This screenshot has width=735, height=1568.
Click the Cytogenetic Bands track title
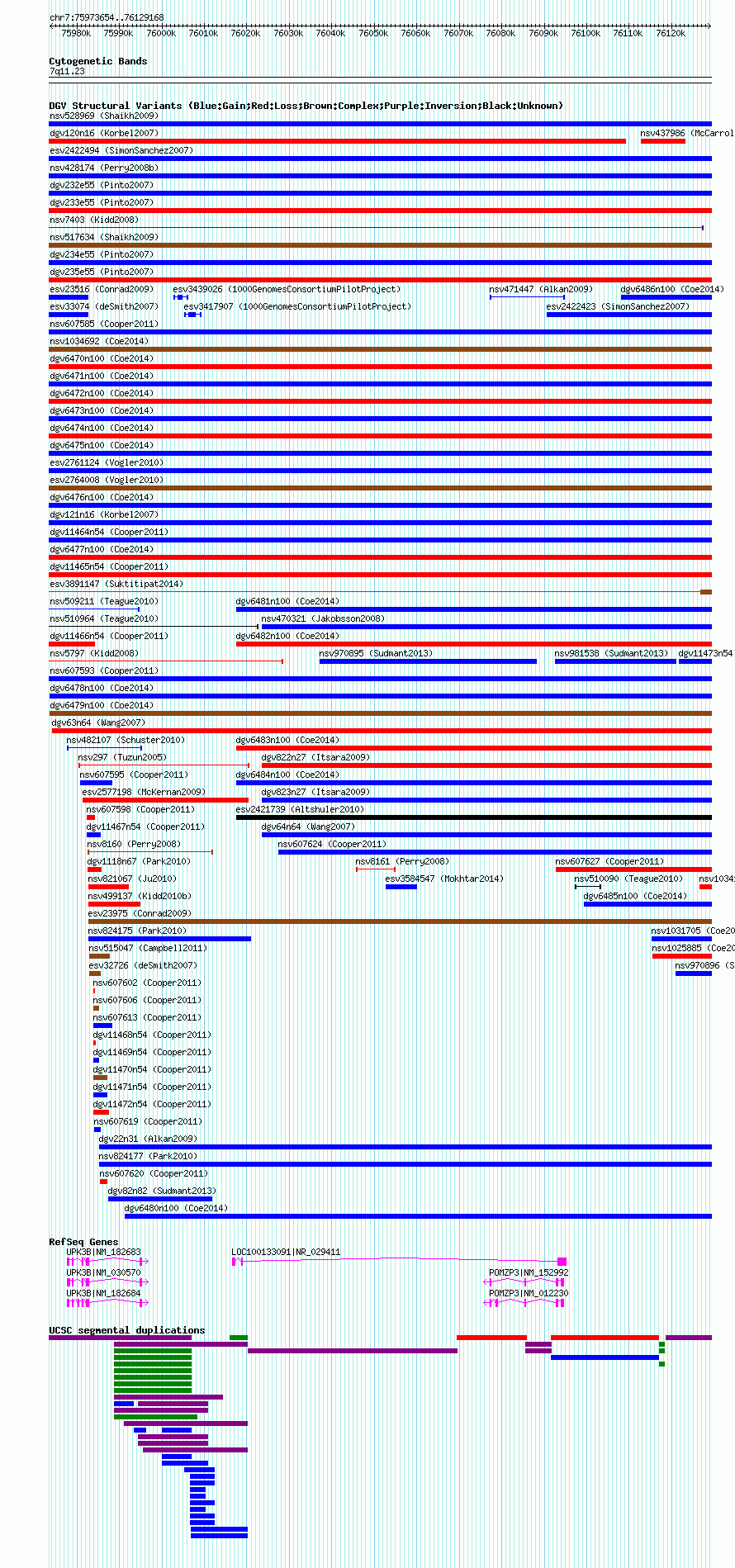click(98, 61)
